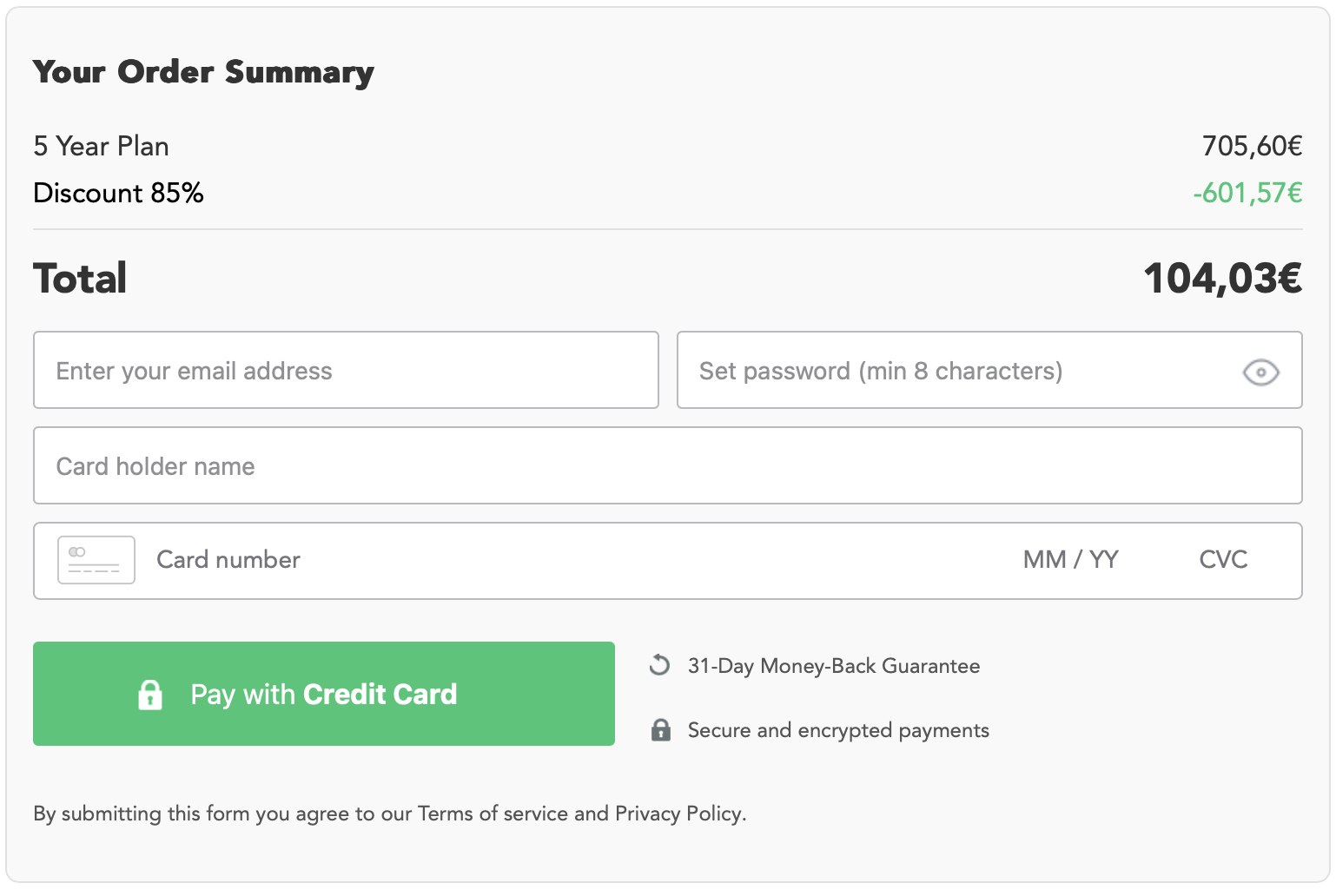Focus the email address field
Screen dimensions: 1336x896
[346, 371]
